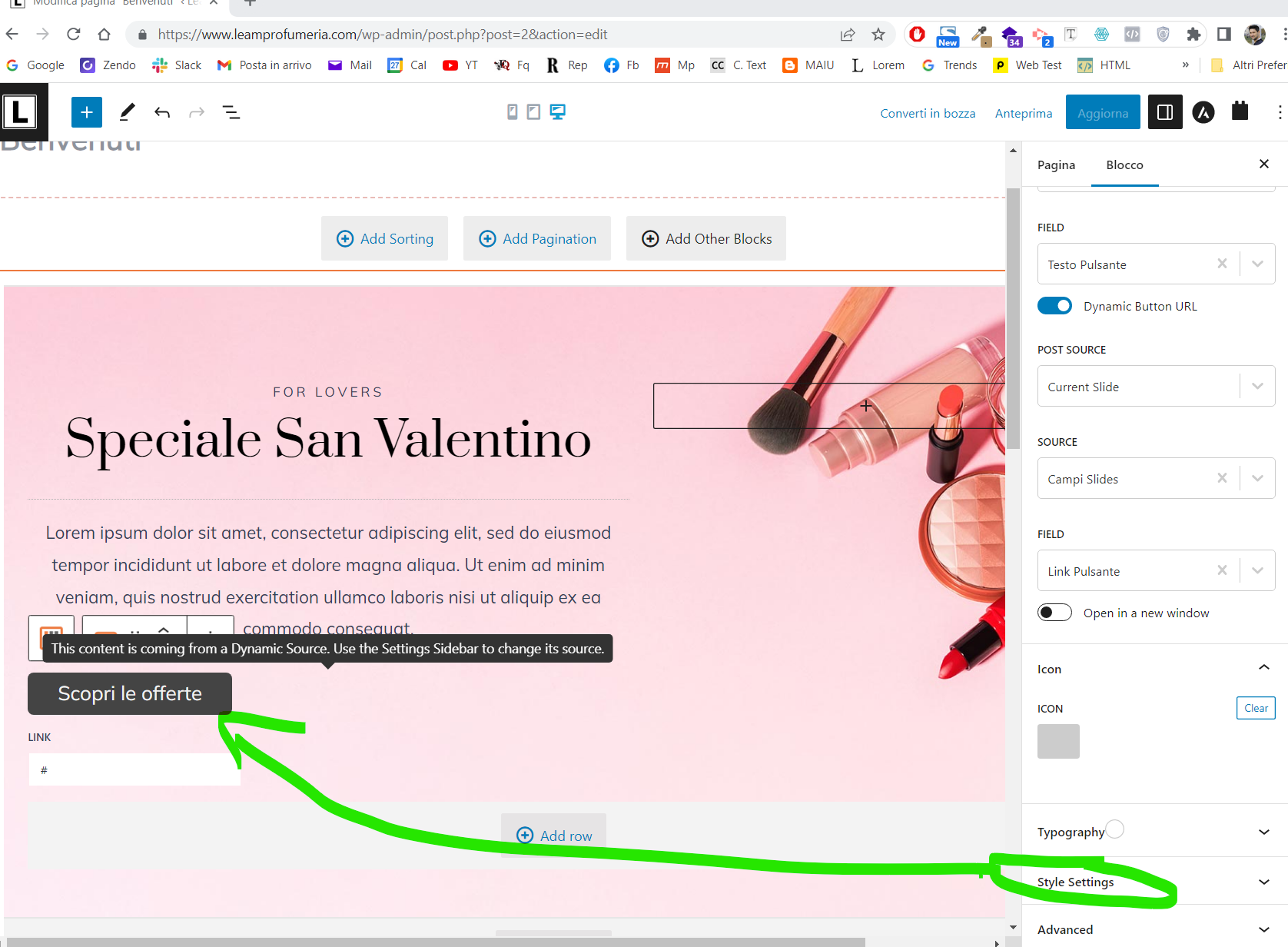Expand the Advanced panel

[x=1264, y=929]
